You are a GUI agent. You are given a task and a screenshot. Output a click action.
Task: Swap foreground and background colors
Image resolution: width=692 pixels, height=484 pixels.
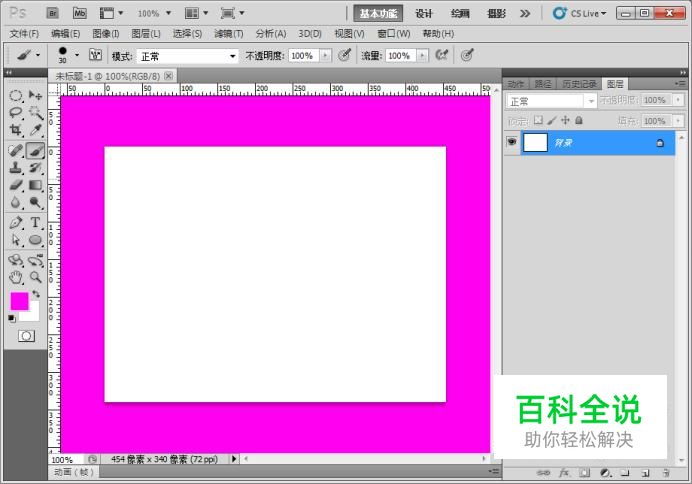(x=36, y=294)
